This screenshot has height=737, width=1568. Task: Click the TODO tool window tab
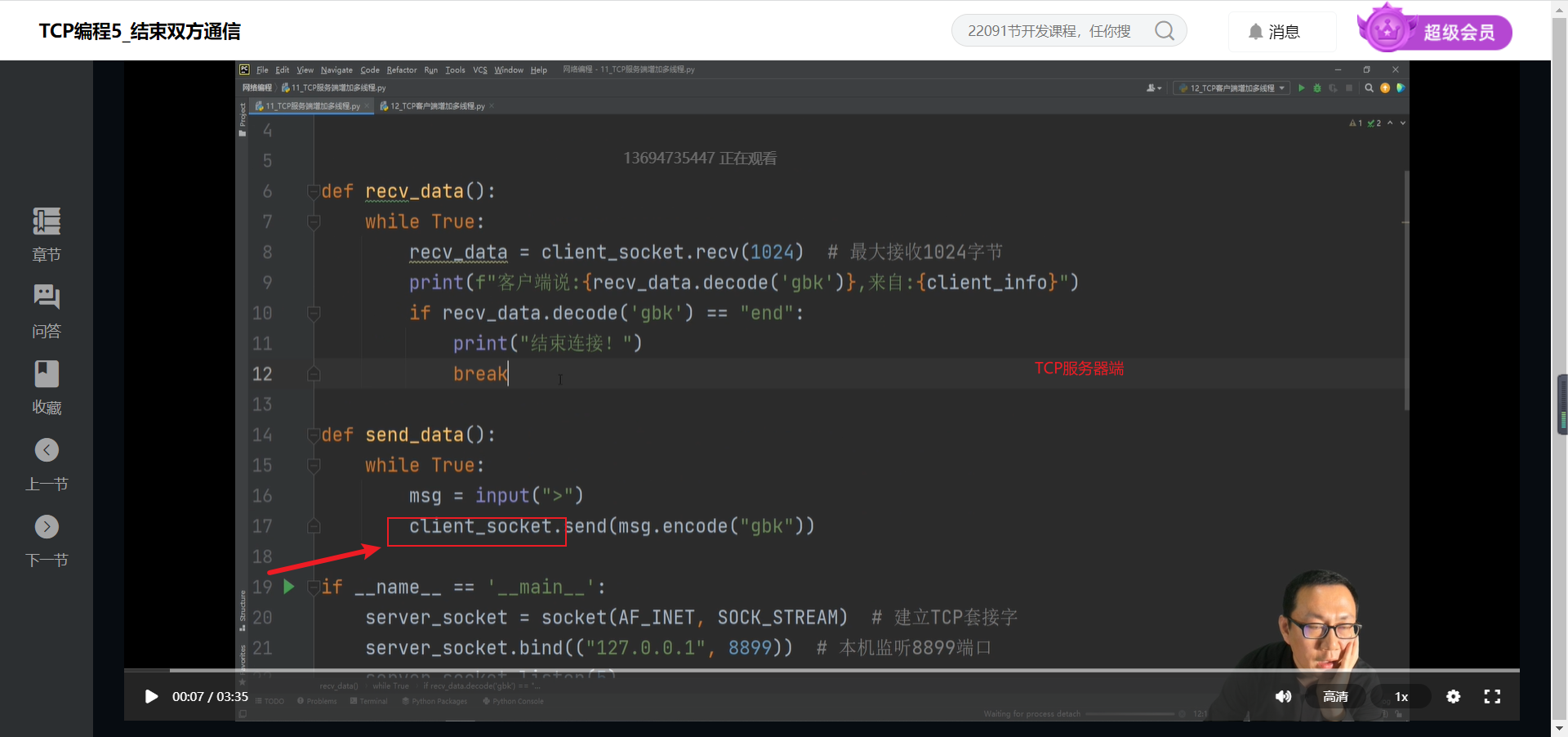270,701
